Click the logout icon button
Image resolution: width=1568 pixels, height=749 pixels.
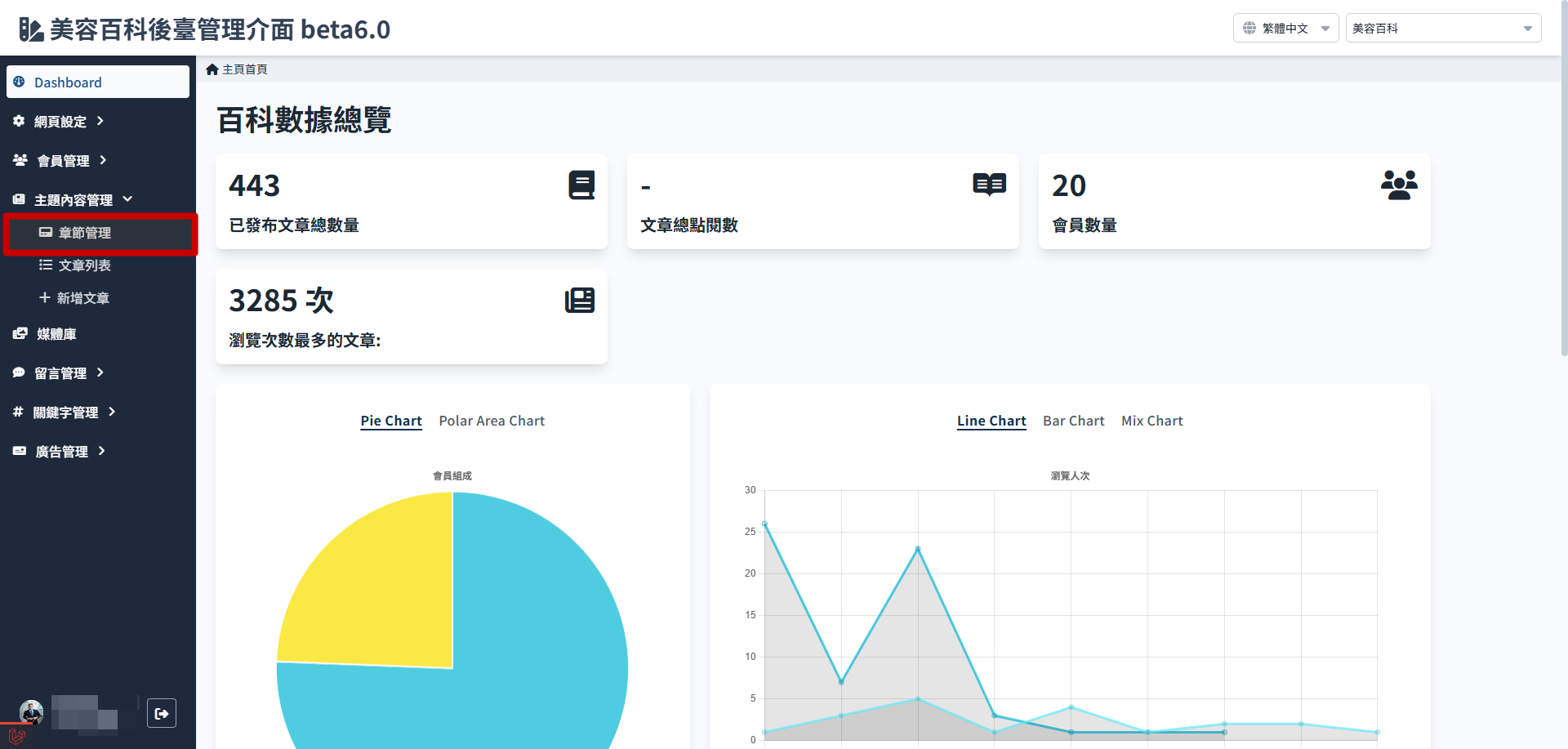[162, 713]
